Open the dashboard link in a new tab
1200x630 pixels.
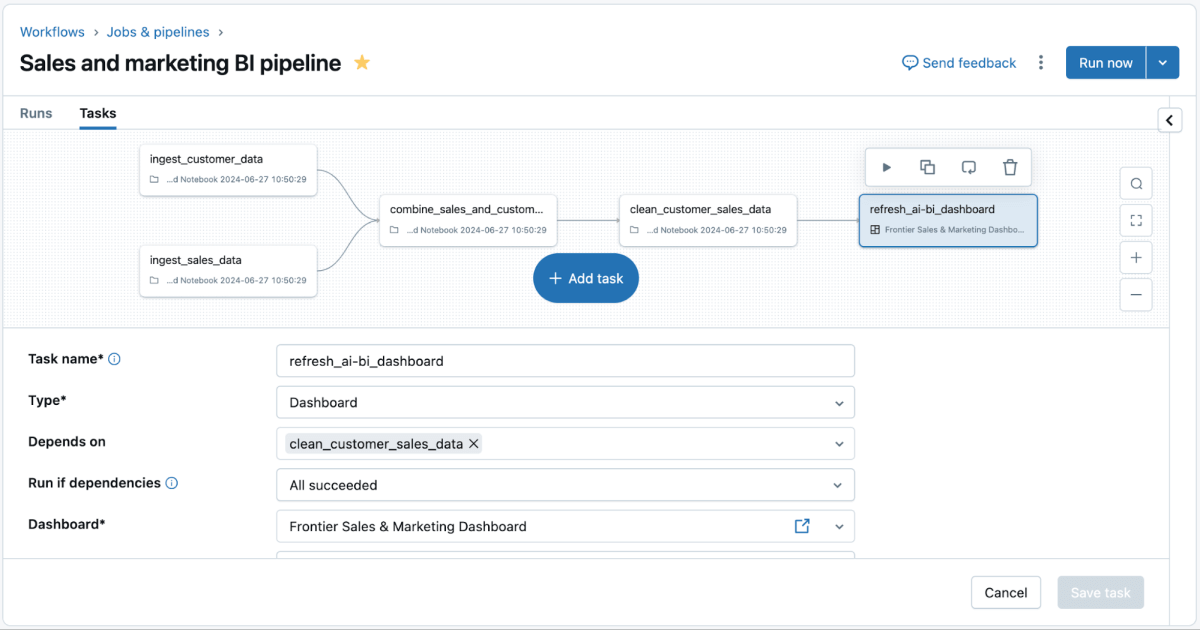tap(802, 525)
